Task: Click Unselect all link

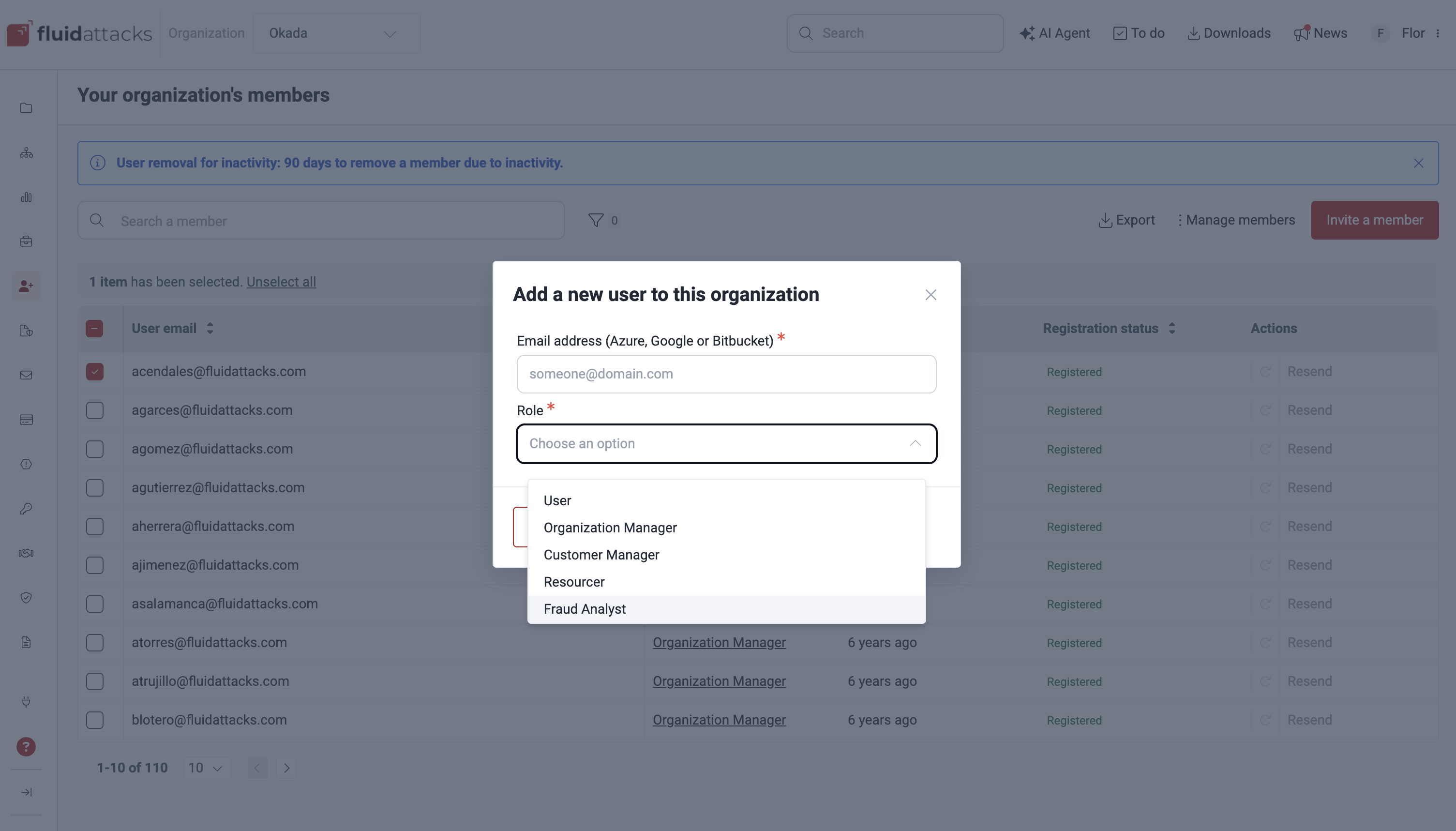Action: [281, 282]
